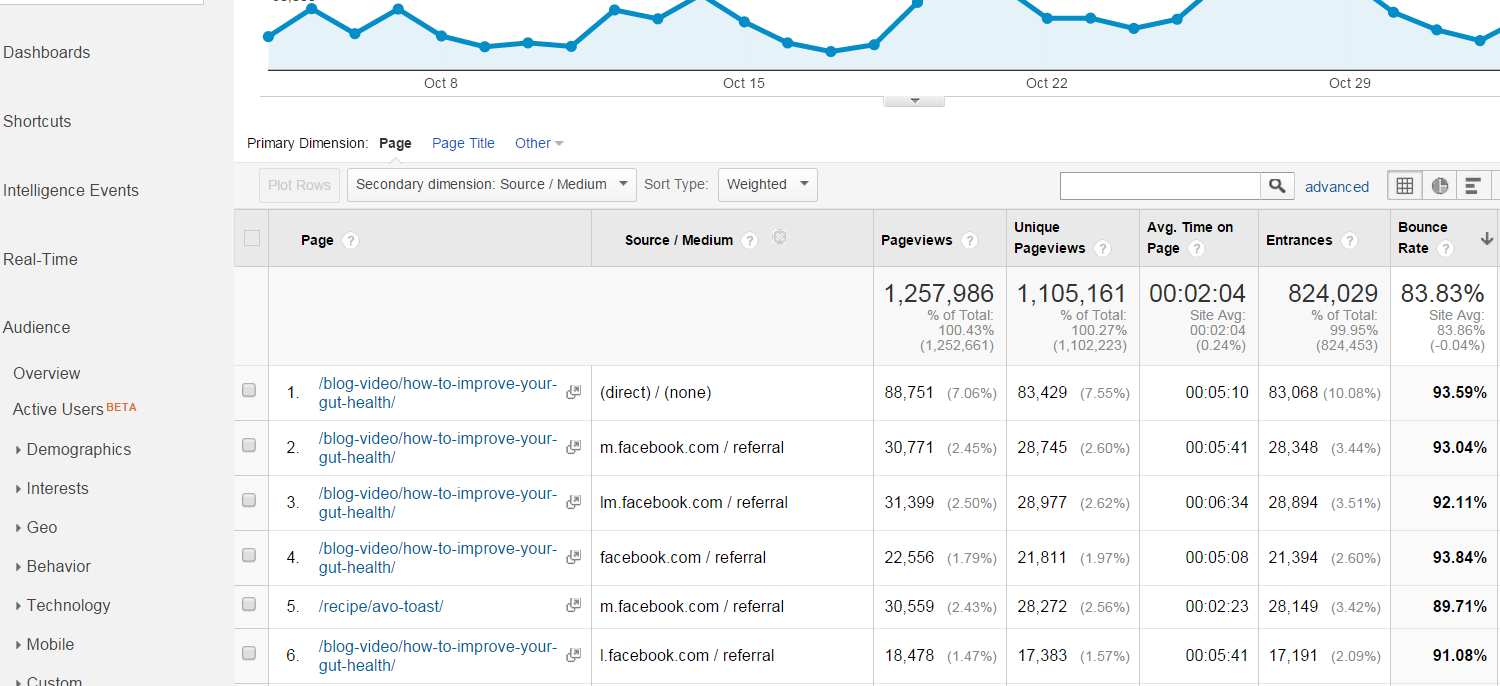Switch to data table view icon
1500x686 pixels.
(1405, 186)
